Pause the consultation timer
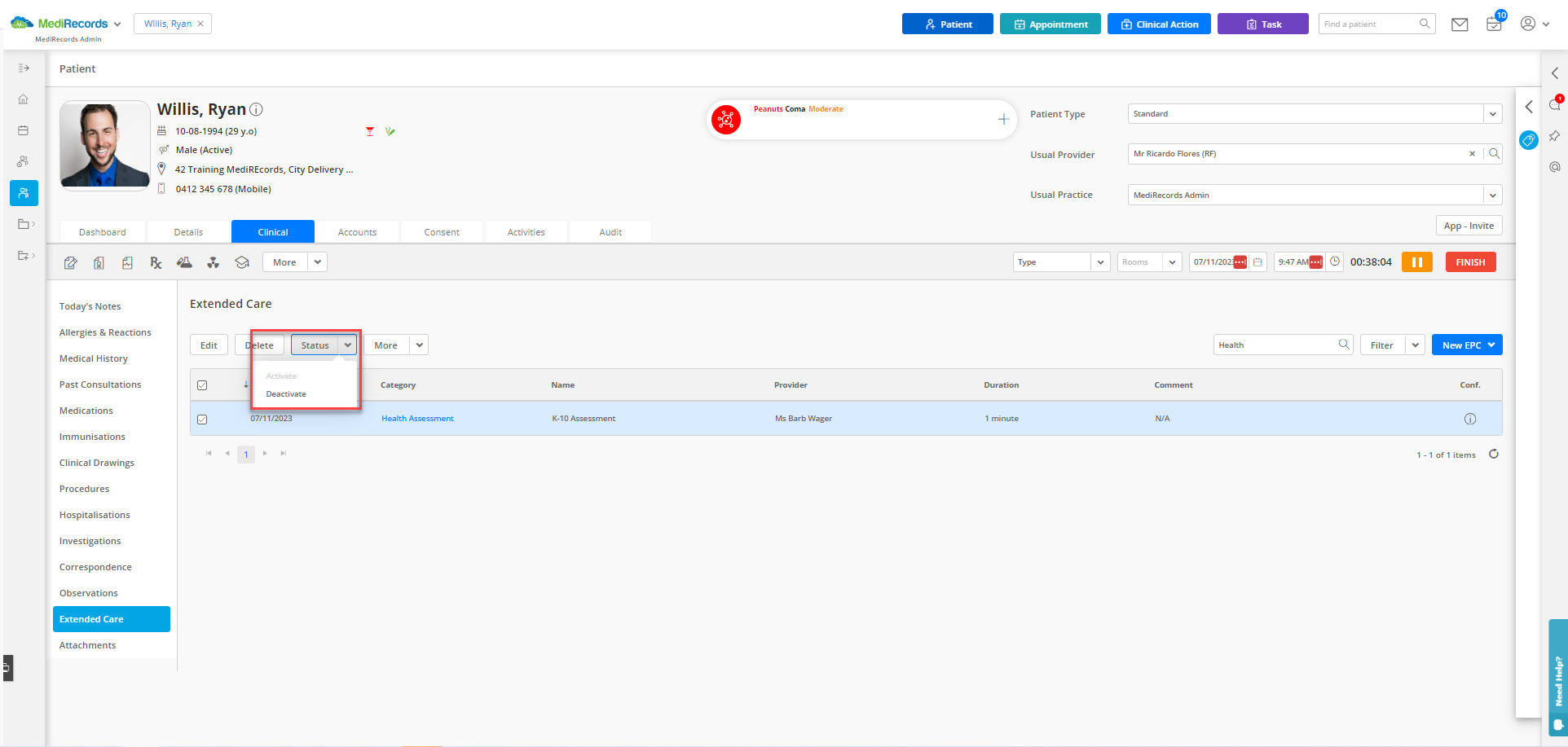Screen dimensions: 1568x747 1417,262
